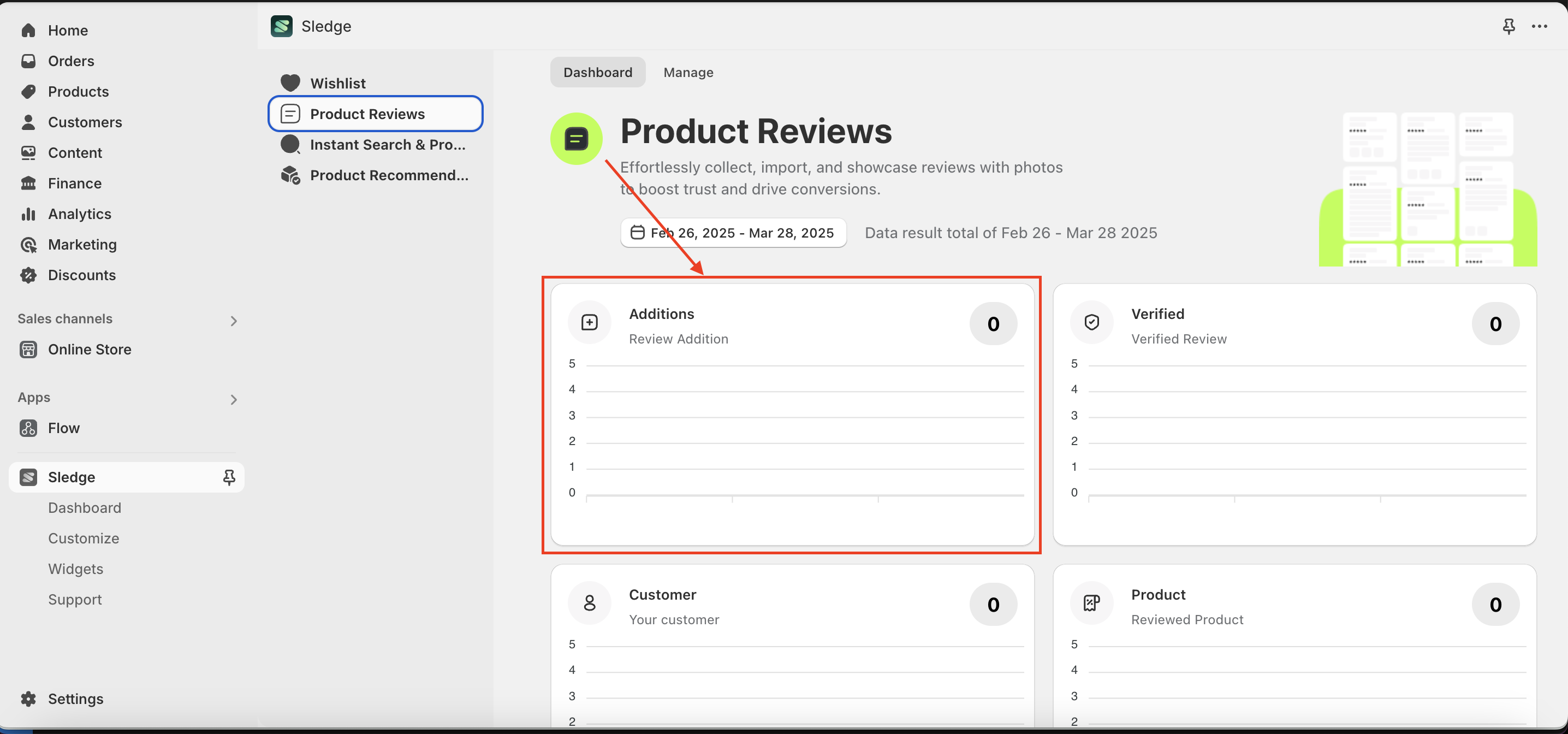
Task: Click the Additions count badge
Action: (x=993, y=323)
